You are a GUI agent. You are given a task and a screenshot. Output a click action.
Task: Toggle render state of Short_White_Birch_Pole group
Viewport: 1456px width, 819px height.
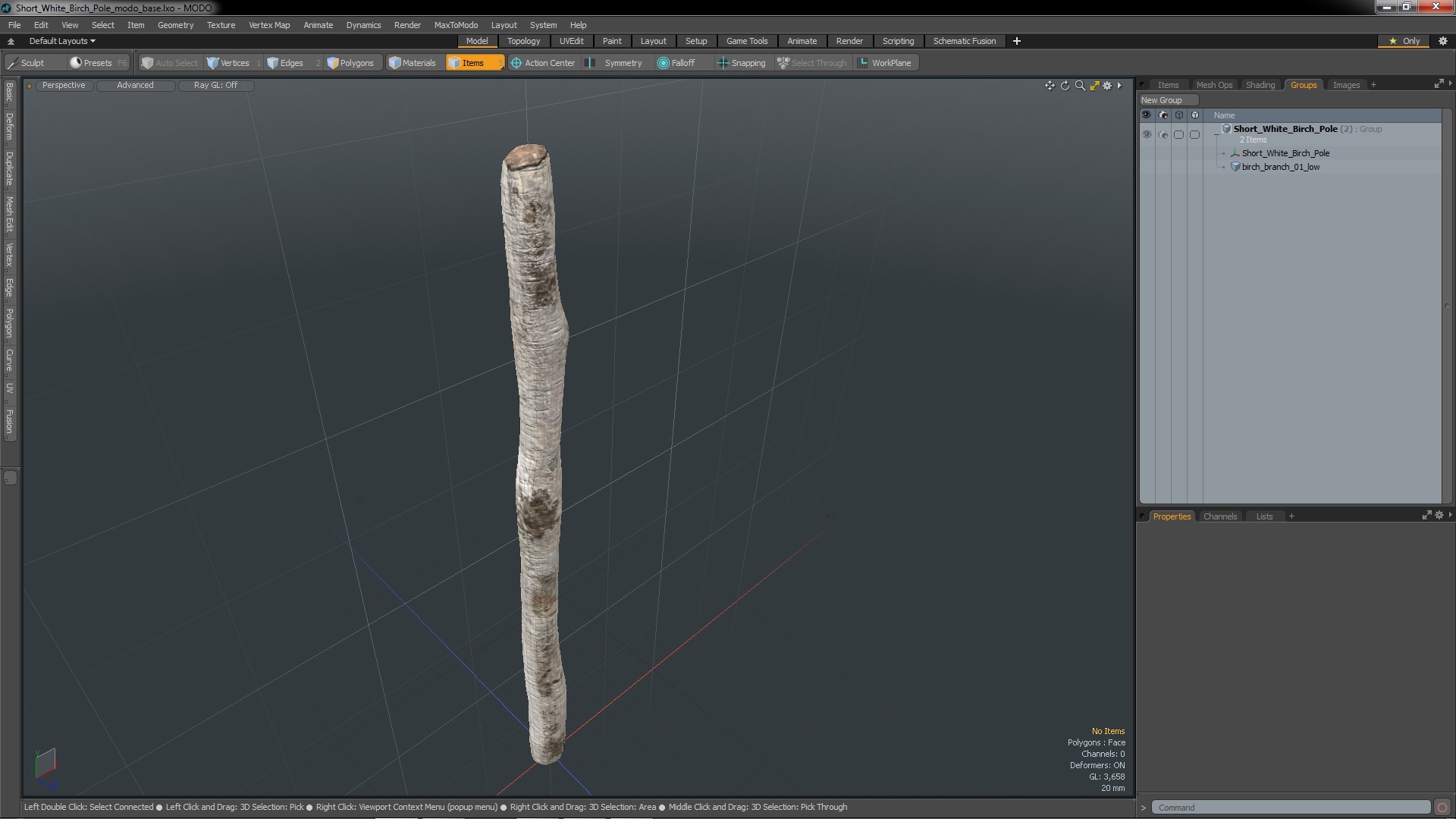[1163, 134]
